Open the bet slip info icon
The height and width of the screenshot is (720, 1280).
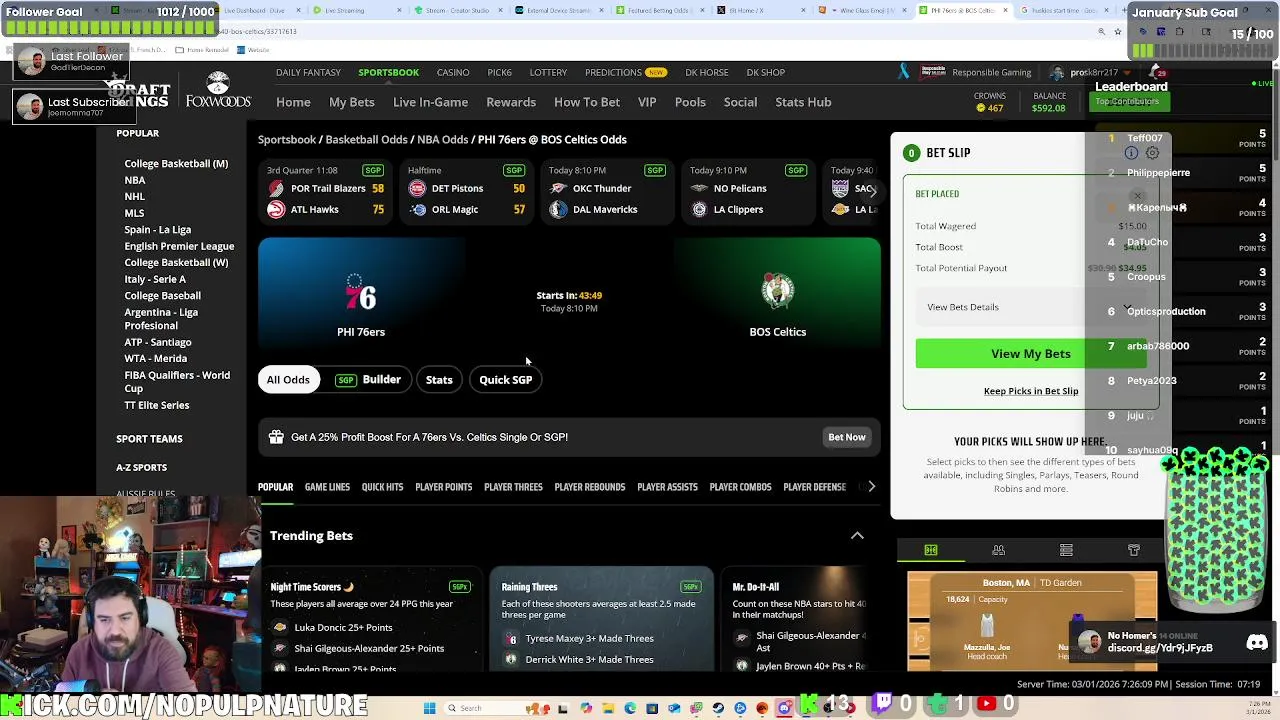point(1131,153)
